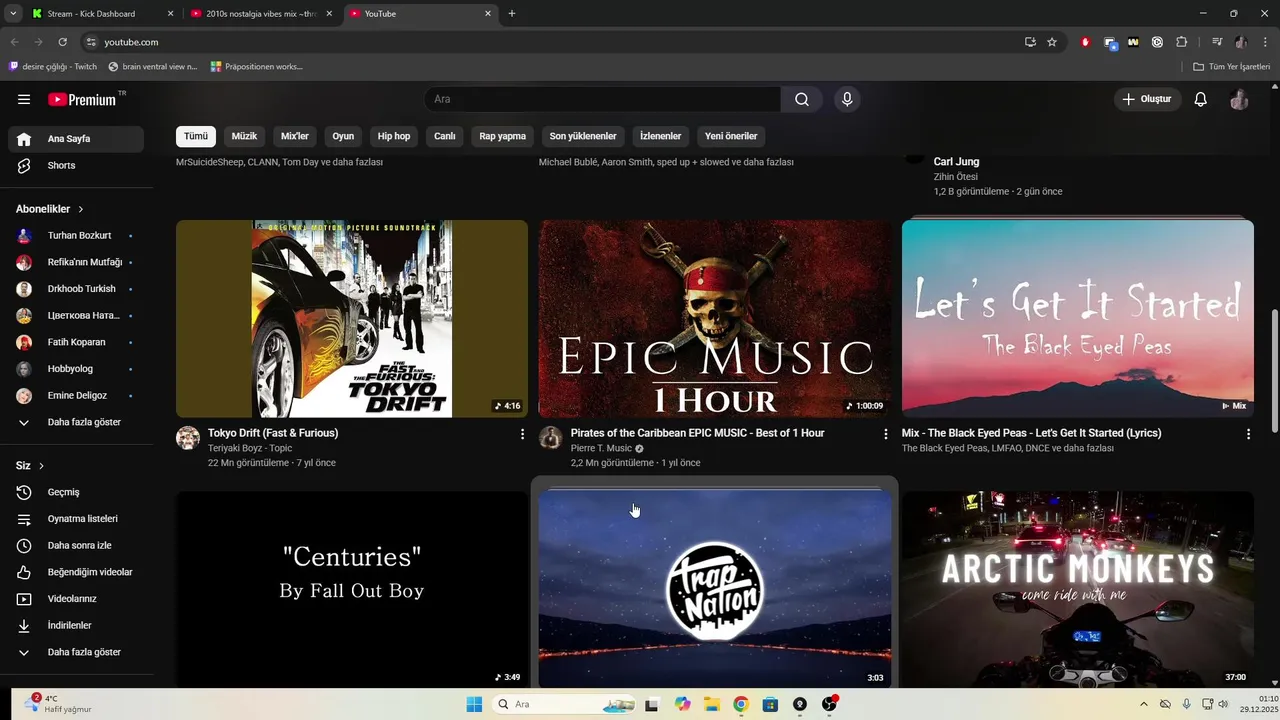Open Emine Deligoz subscription
This screenshot has width=1280, height=720.
tap(76, 395)
